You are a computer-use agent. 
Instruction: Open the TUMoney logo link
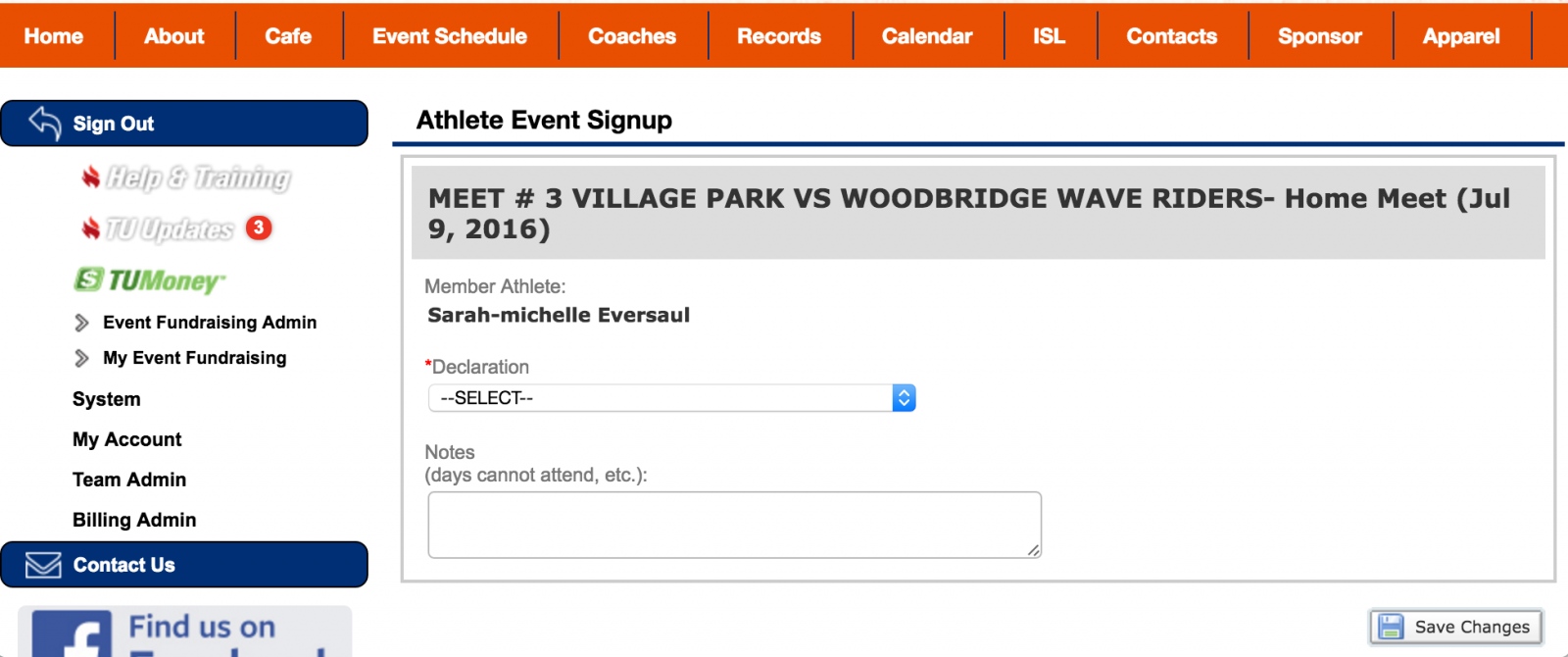[150, 280]
